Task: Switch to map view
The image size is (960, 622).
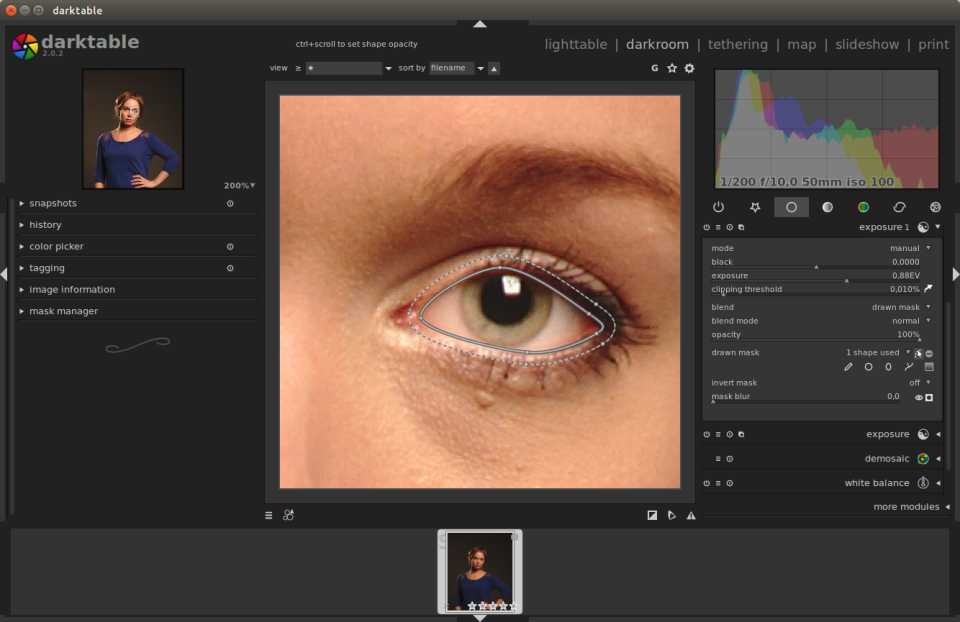Action: point(801,44)
